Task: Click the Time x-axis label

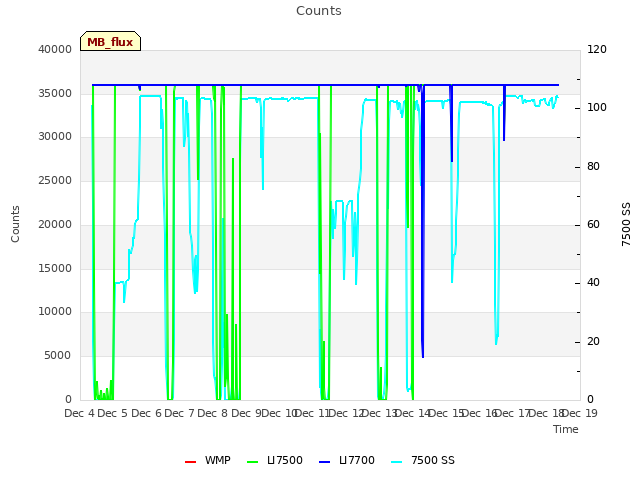Action: (x=566, y=429)
